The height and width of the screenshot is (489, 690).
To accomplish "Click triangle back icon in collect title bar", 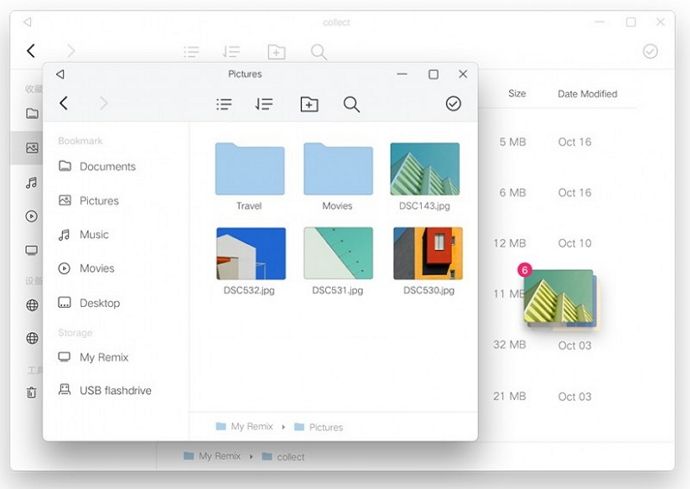I will [x=27, y=22].
